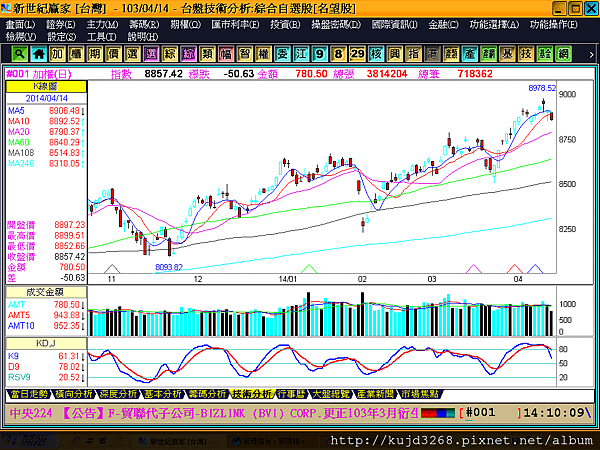600x450 pixels.
Task: Switch to the 市場焦點 tab
Action: click(420, 394)
